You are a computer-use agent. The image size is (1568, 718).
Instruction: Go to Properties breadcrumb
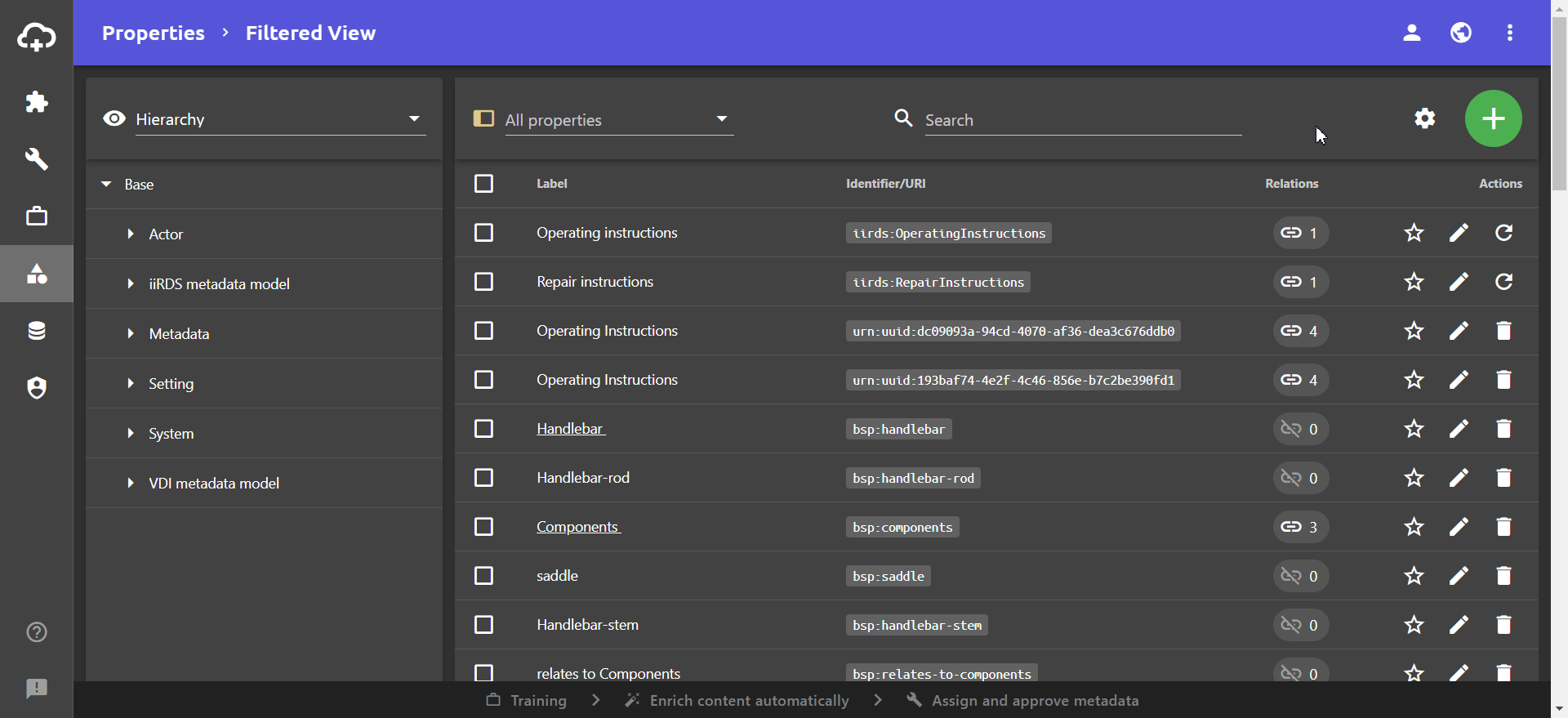pyautogui.click(x=153, y=33)
